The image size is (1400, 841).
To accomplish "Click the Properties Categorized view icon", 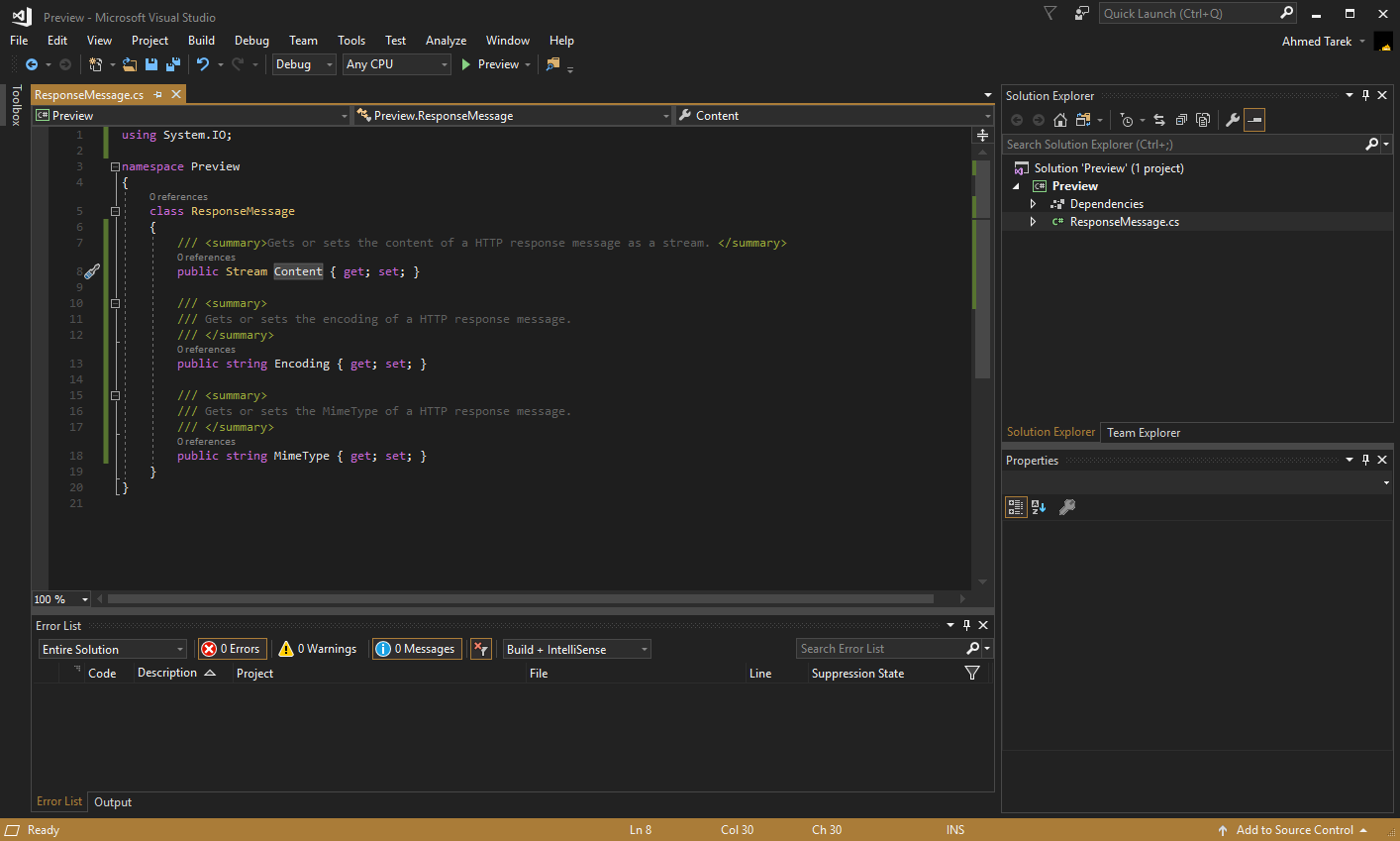I will [x=1016, y=507].
